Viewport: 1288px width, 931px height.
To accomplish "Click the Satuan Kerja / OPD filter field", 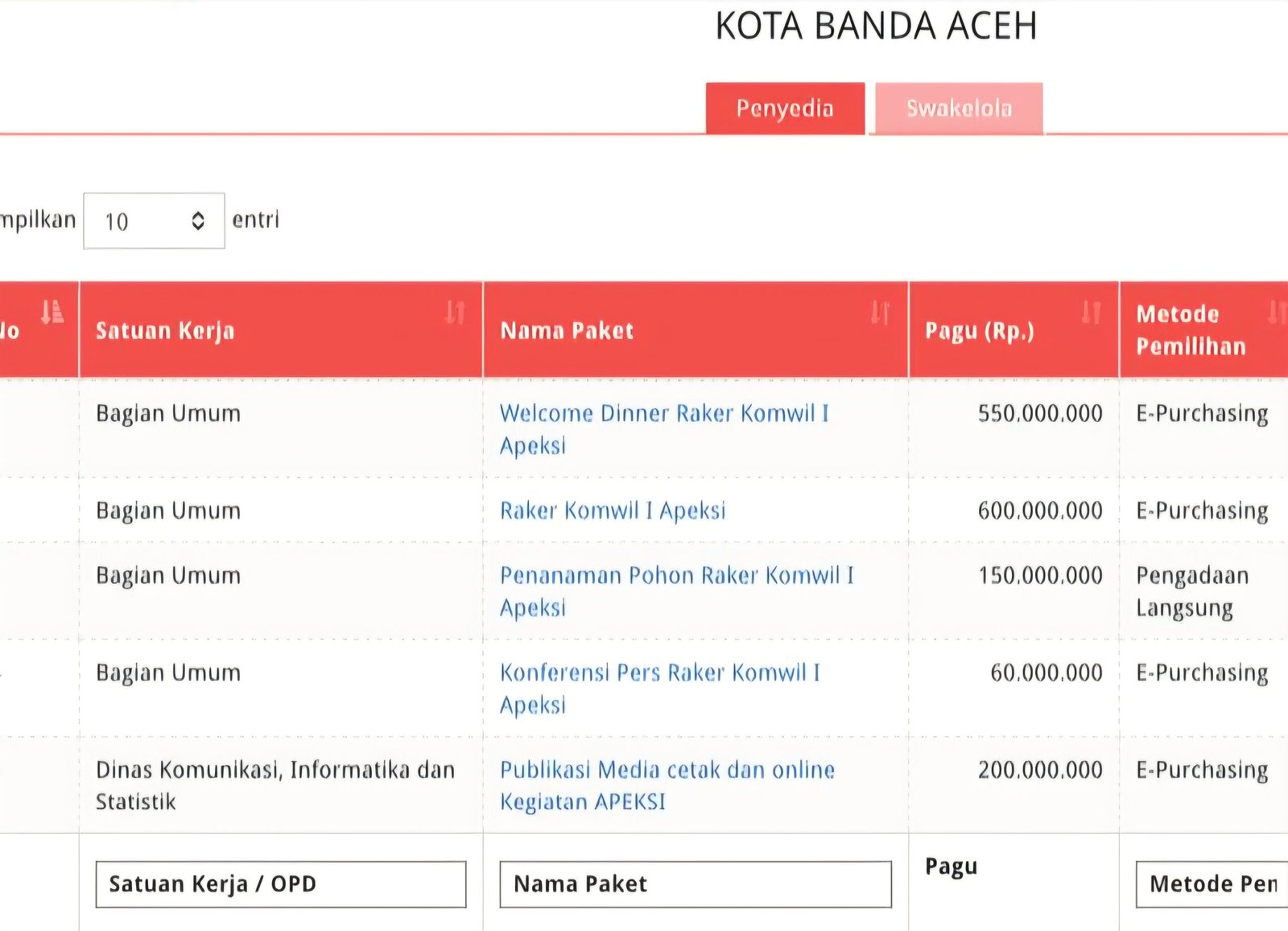I will 280,884.
